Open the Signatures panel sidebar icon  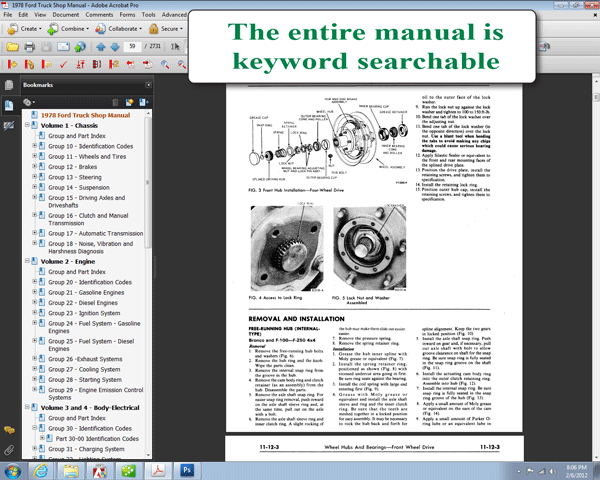(x=9, y=126)
